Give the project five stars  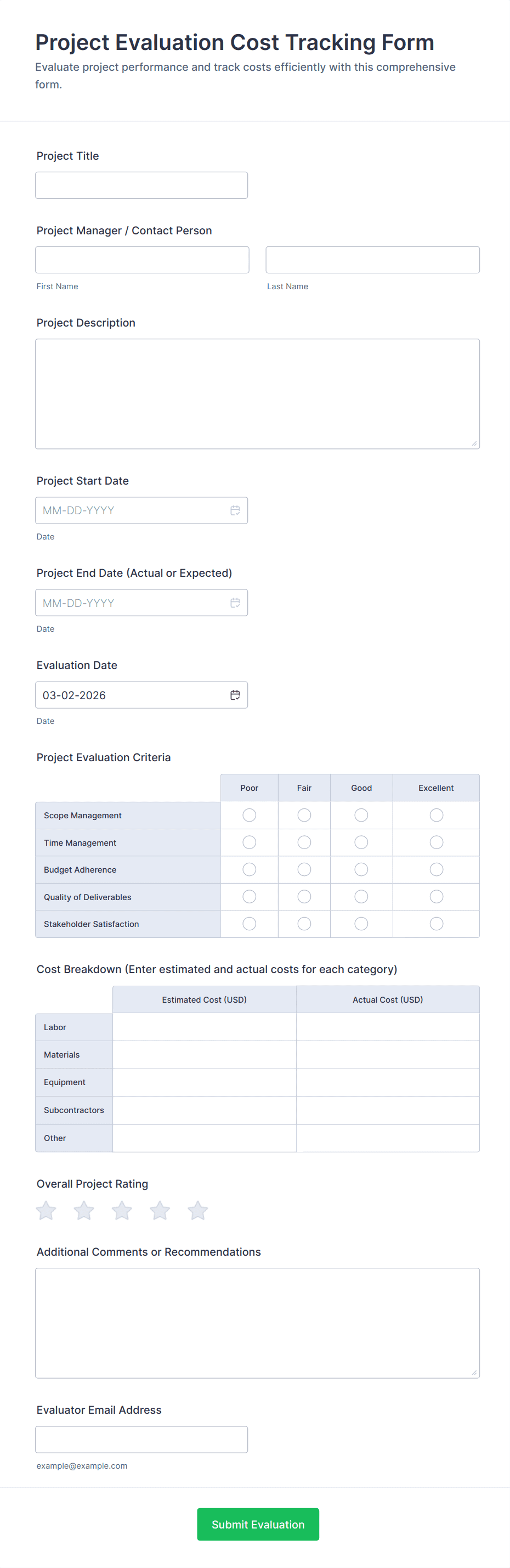coord(197,1210)
